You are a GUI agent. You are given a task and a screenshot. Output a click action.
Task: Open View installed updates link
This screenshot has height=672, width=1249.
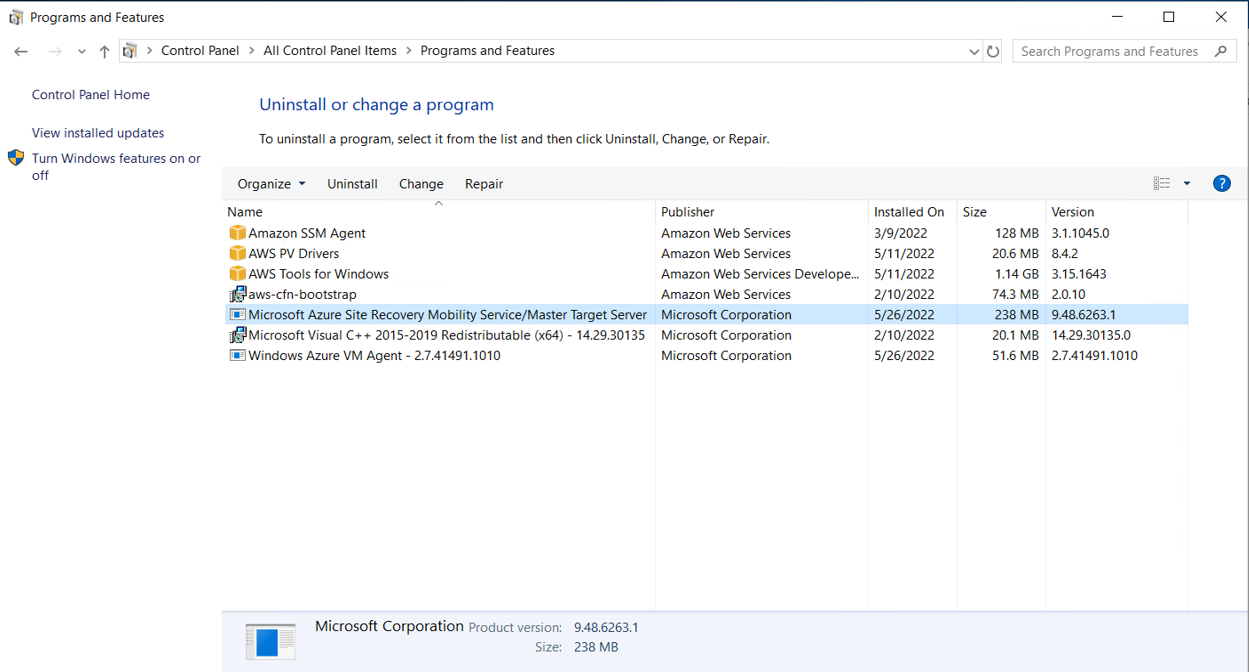pyautogui.click(x=98, y=133)
